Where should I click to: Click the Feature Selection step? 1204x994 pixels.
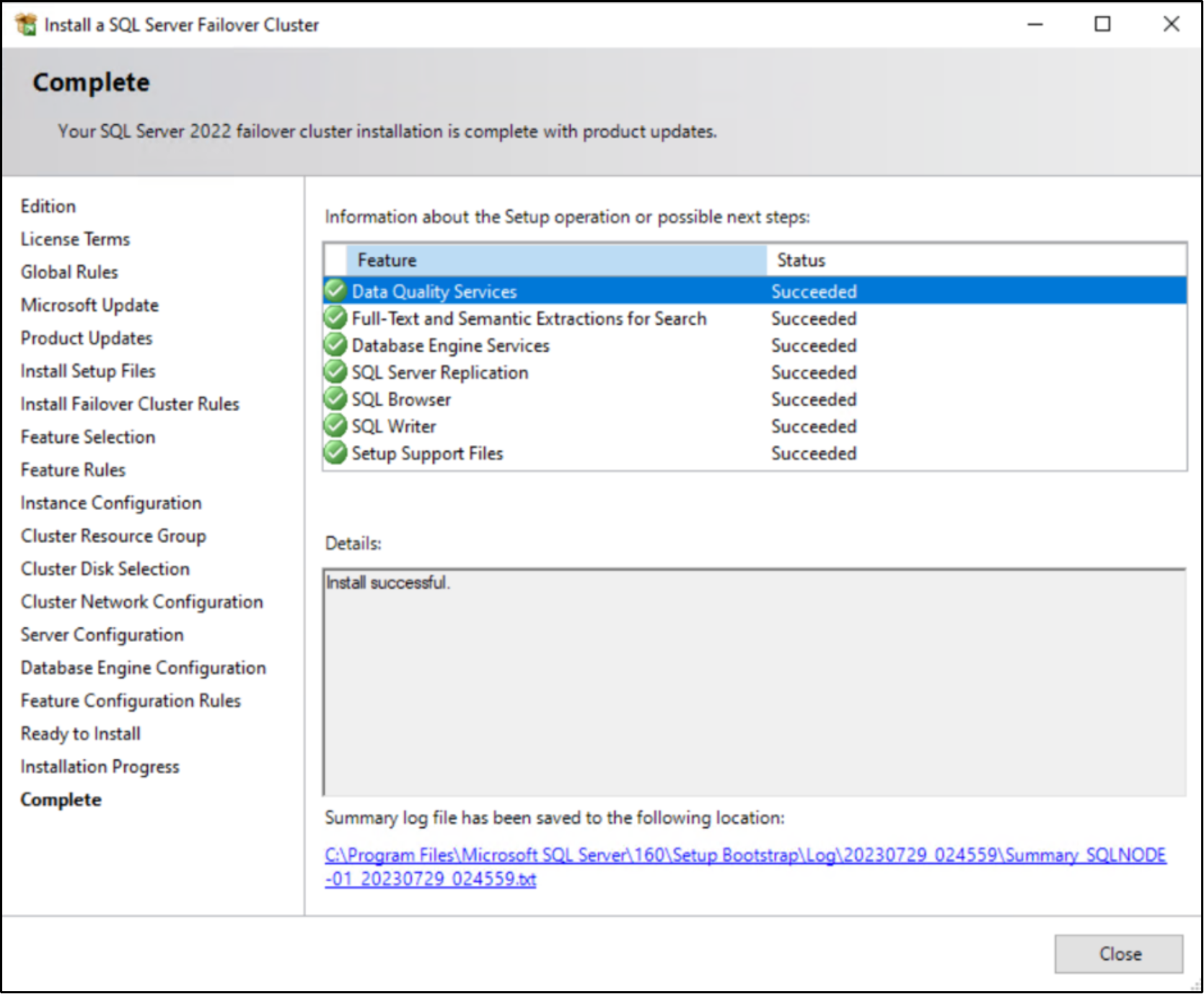tap(88, 437)
